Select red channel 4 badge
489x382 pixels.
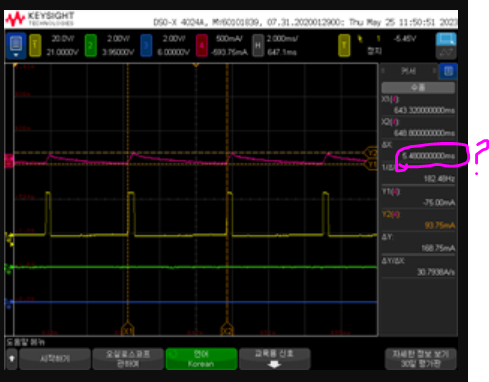click(202, 45)
